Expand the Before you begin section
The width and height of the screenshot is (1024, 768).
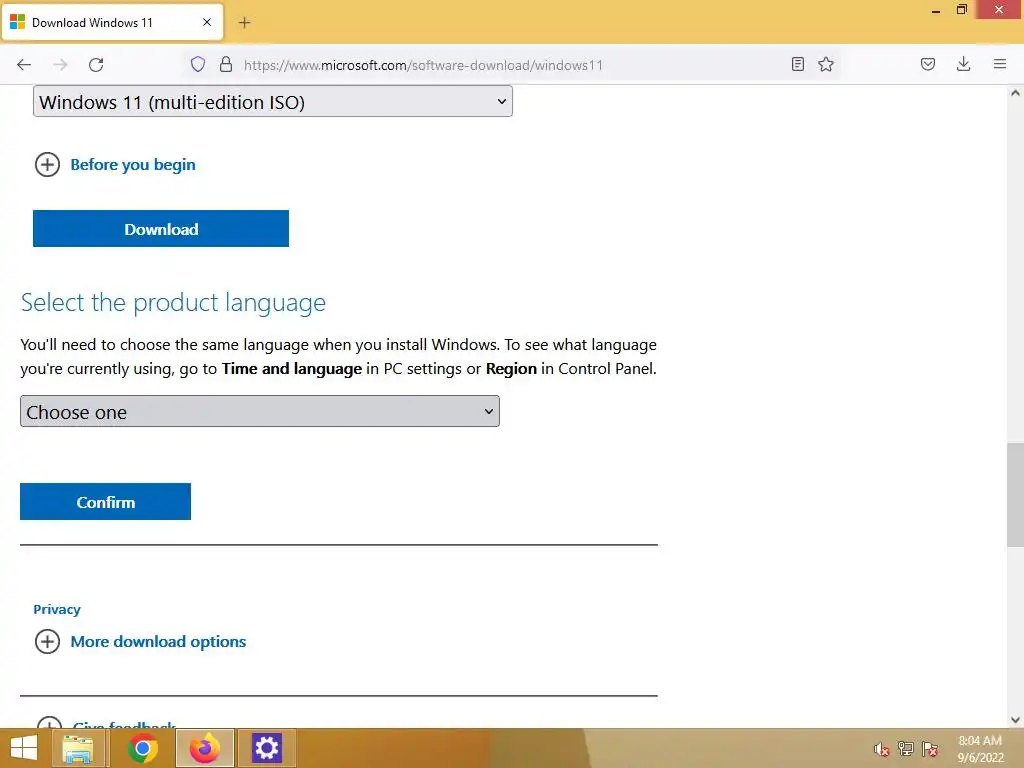[x=47, y=165]
